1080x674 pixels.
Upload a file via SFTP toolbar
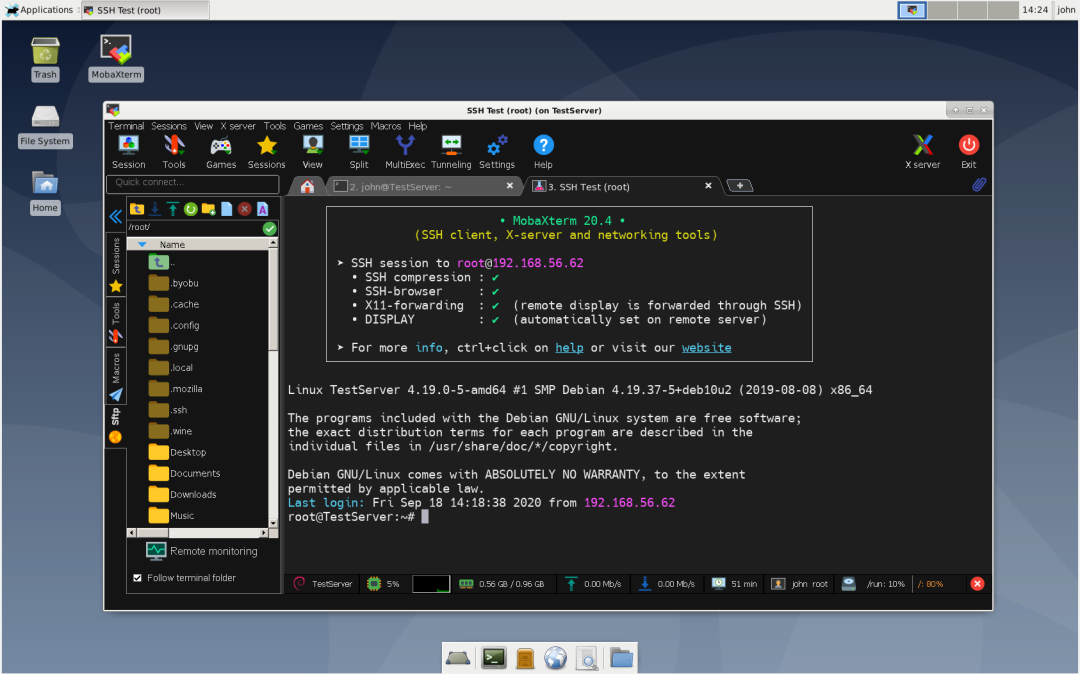(172, 208)
